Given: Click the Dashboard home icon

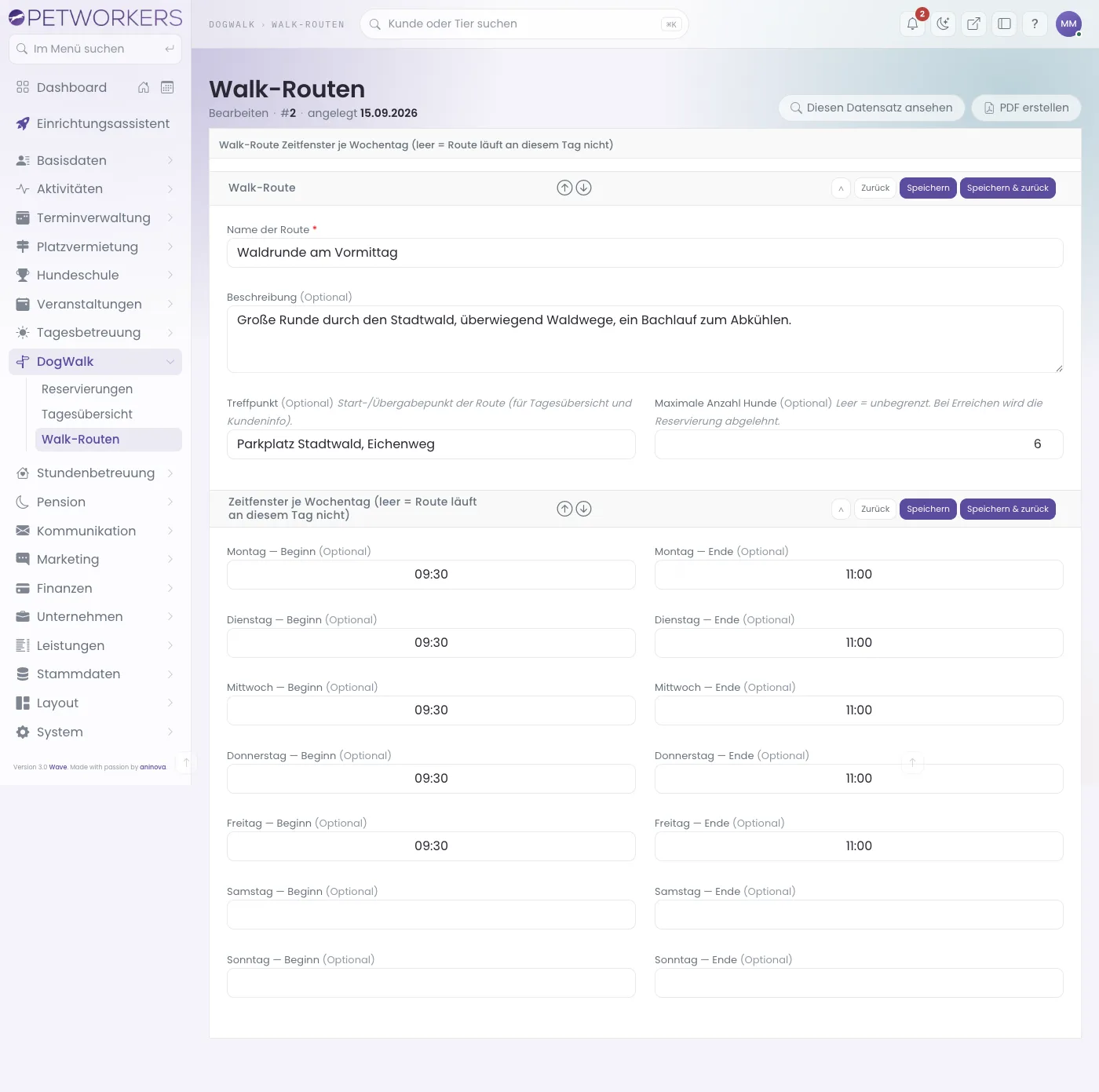Looking at the screenshot, I should tap(144, 87).
